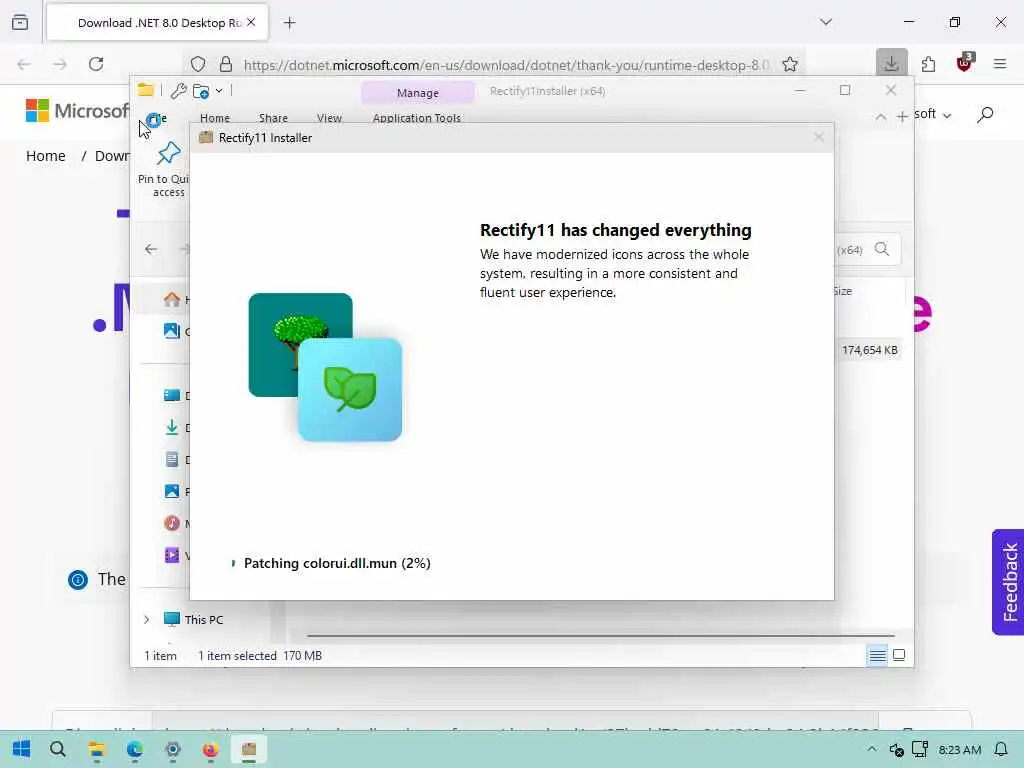1024x768 pixels.
Task: Switch Explorer to details view
Action: [x=878, y=655]
